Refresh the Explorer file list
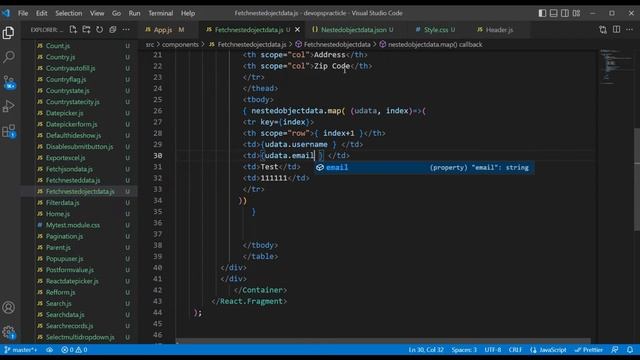The image size is (640, 360). [100, 30]
